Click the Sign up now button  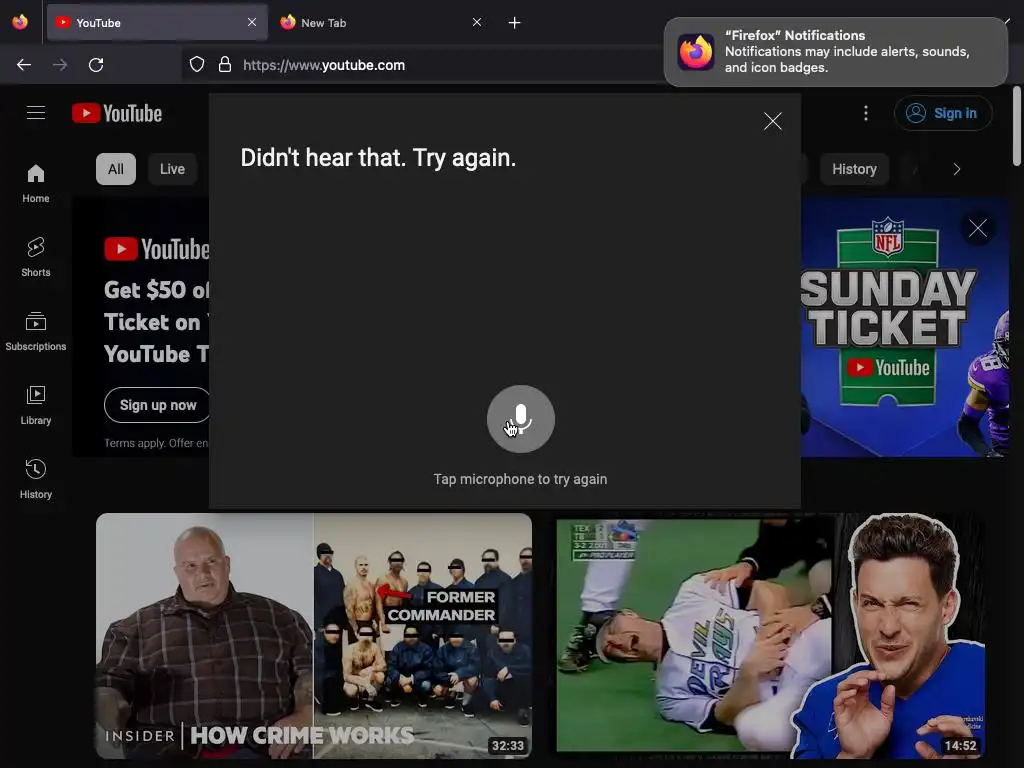point(157,405)
